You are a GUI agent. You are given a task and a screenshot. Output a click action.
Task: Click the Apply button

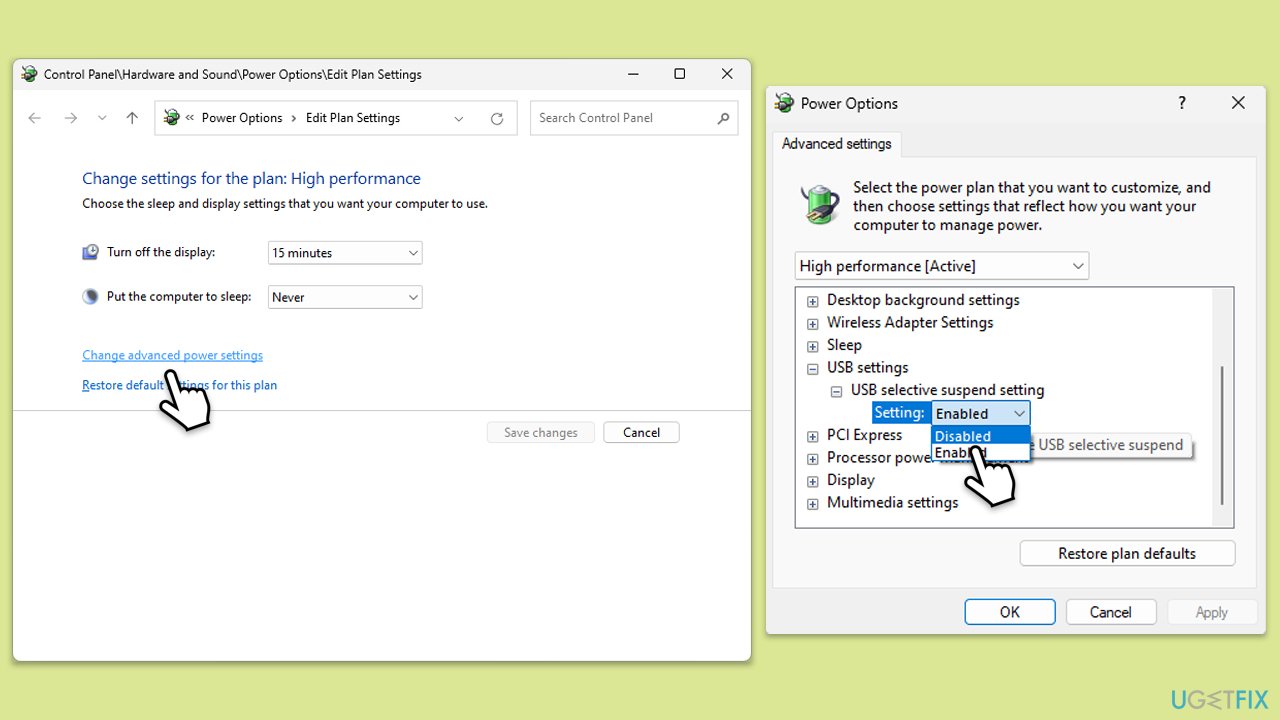pos(1211,612)
